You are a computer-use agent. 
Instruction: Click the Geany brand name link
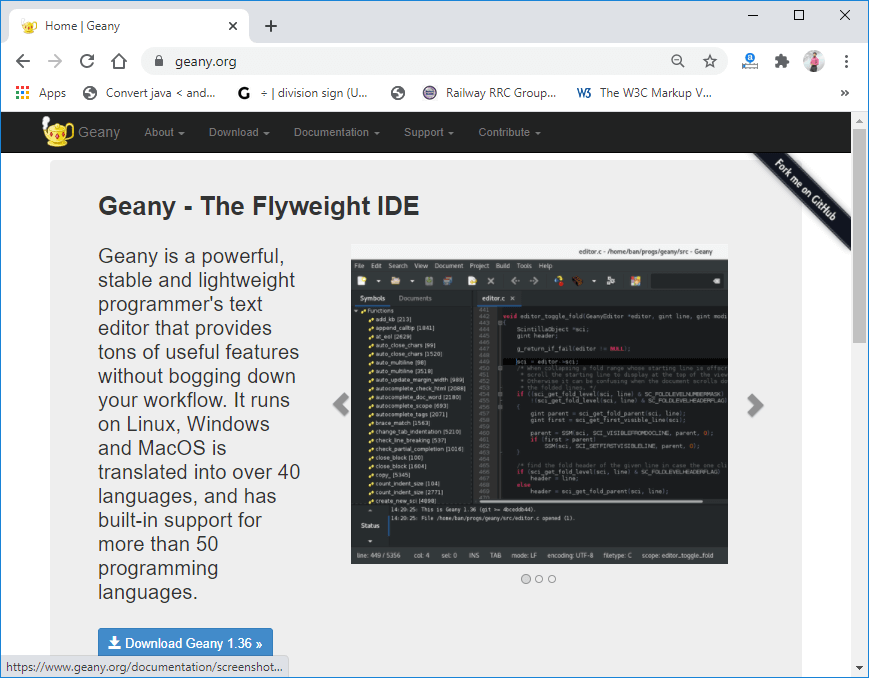(99, 132)
